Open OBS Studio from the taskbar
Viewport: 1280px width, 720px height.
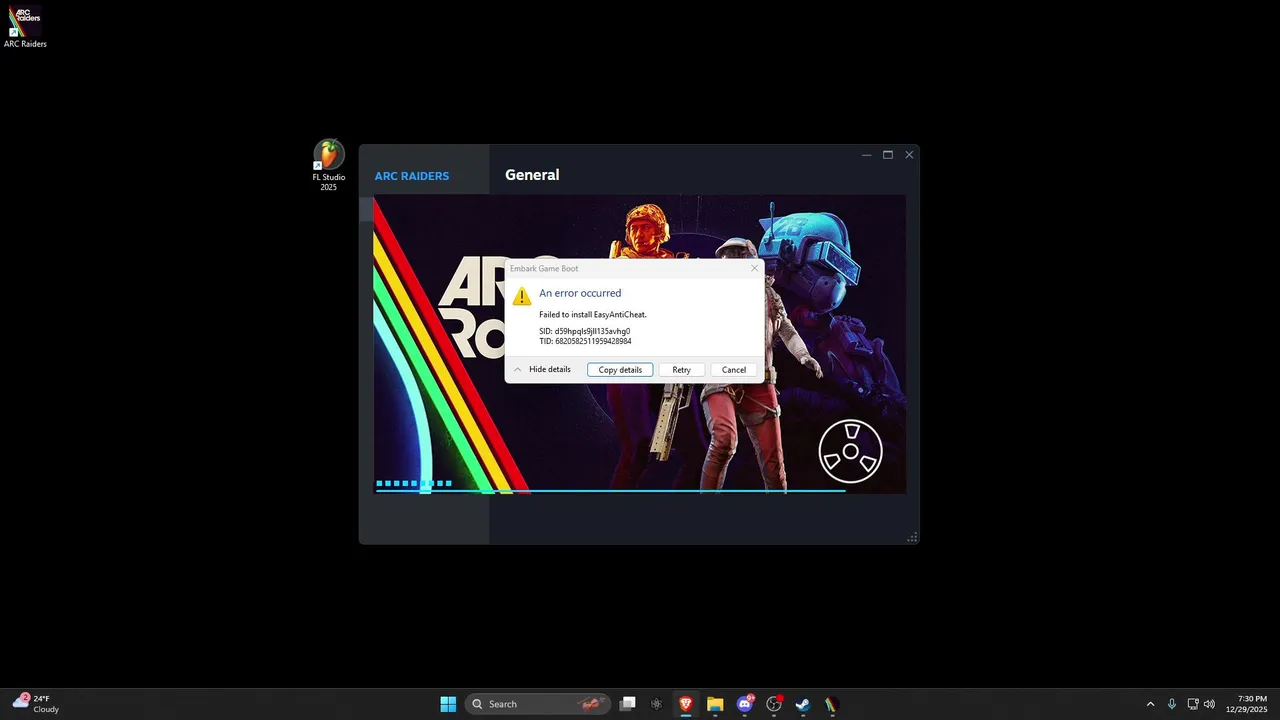pyautogui.click(x=774, y=704)
